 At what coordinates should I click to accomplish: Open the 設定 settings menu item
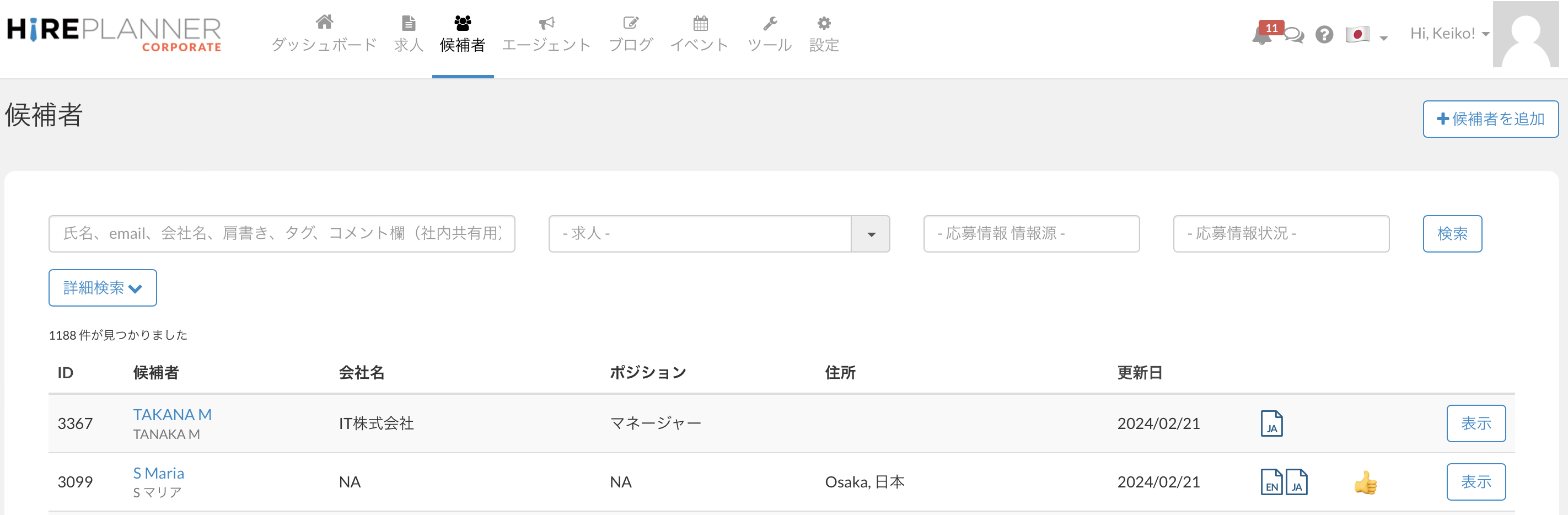click(x=824, y=34)
